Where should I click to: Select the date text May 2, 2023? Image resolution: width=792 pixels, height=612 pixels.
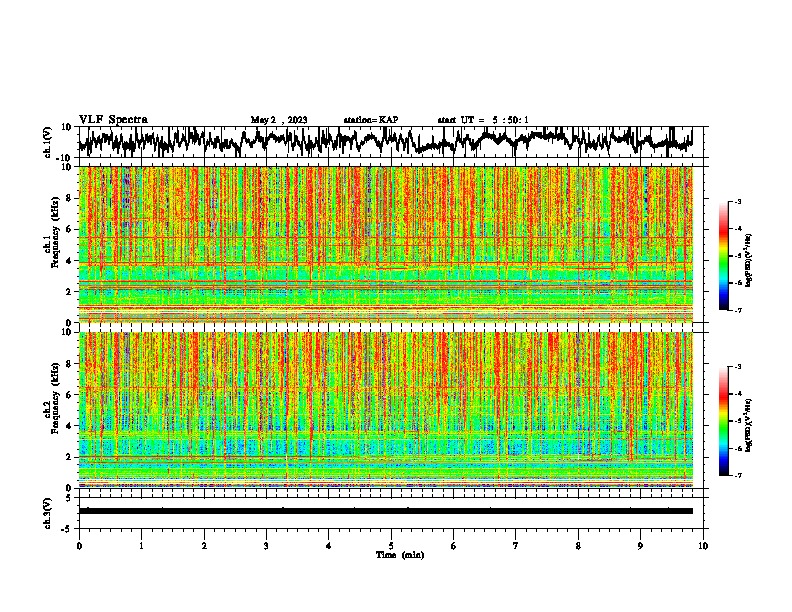pyautogui.click(x=279, y=120)
